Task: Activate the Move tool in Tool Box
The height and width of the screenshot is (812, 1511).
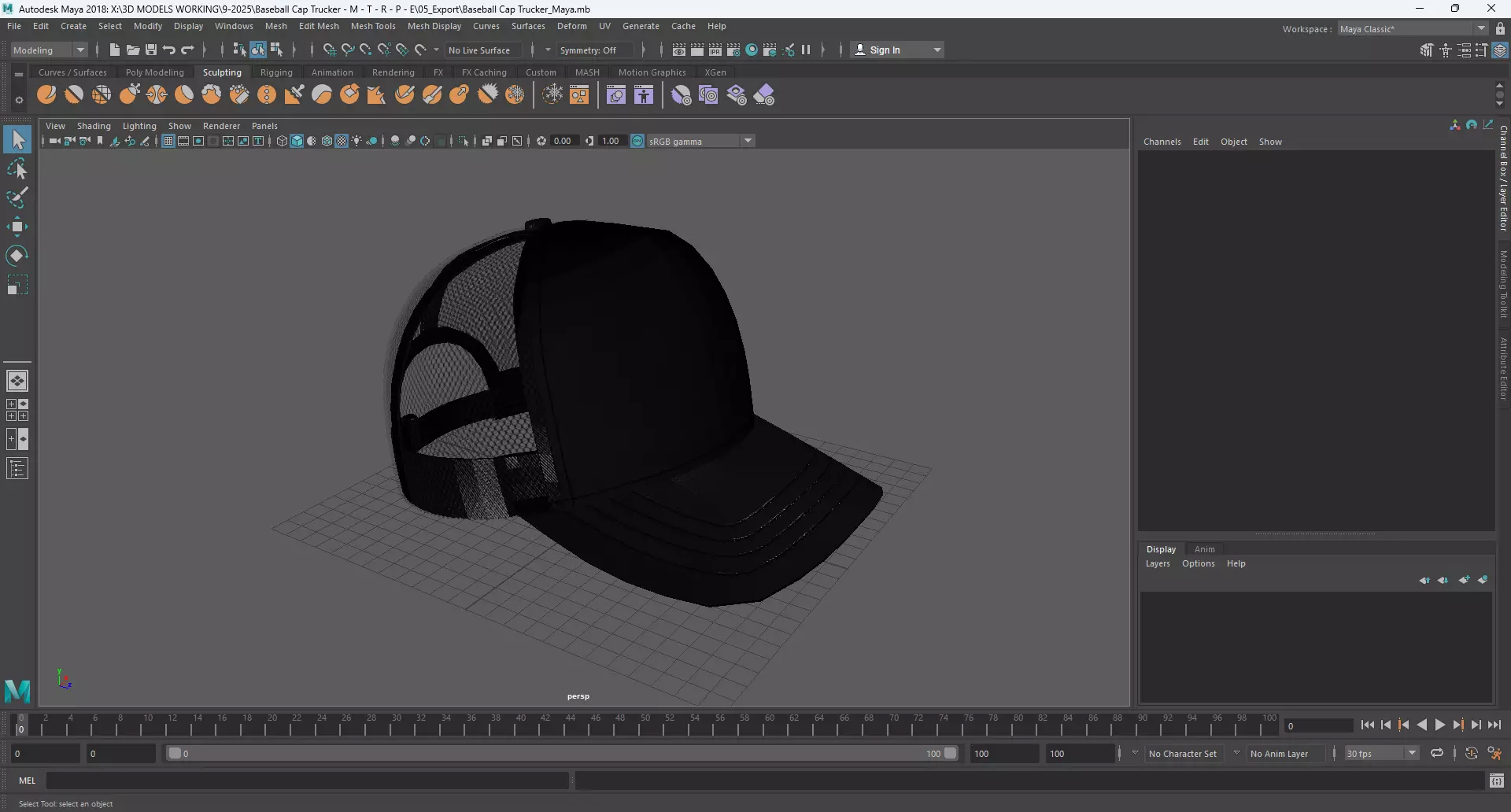Action: pos(17,227)
